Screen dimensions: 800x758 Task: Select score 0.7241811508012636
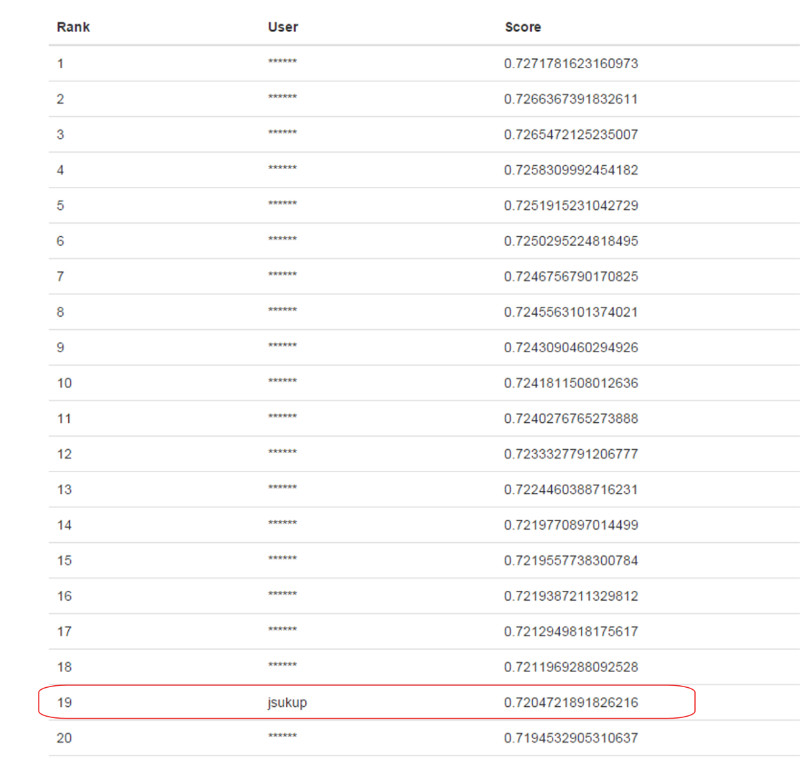click(x=571, y=383)
